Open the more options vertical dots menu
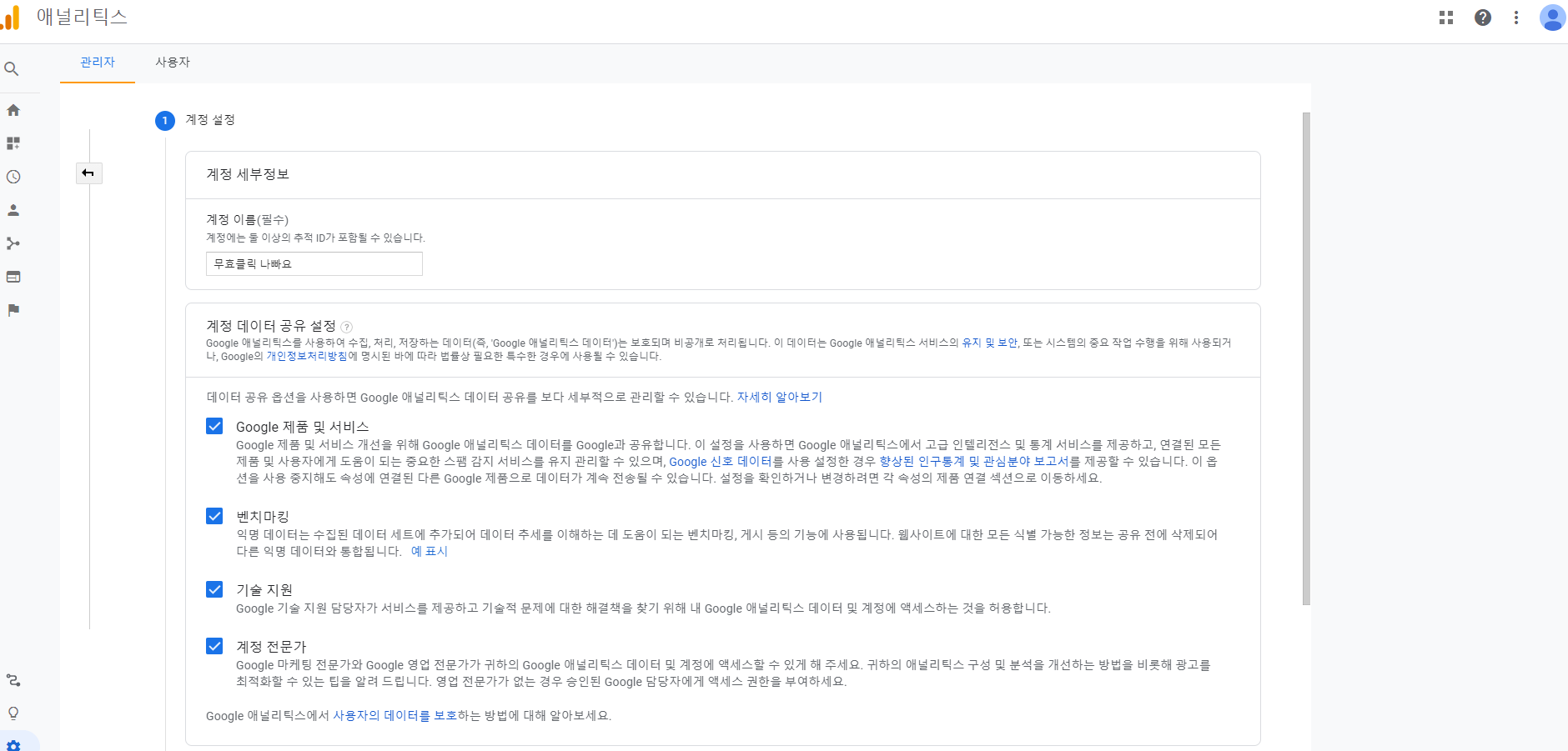The image size is (1568, 751). click(1516, 18)
